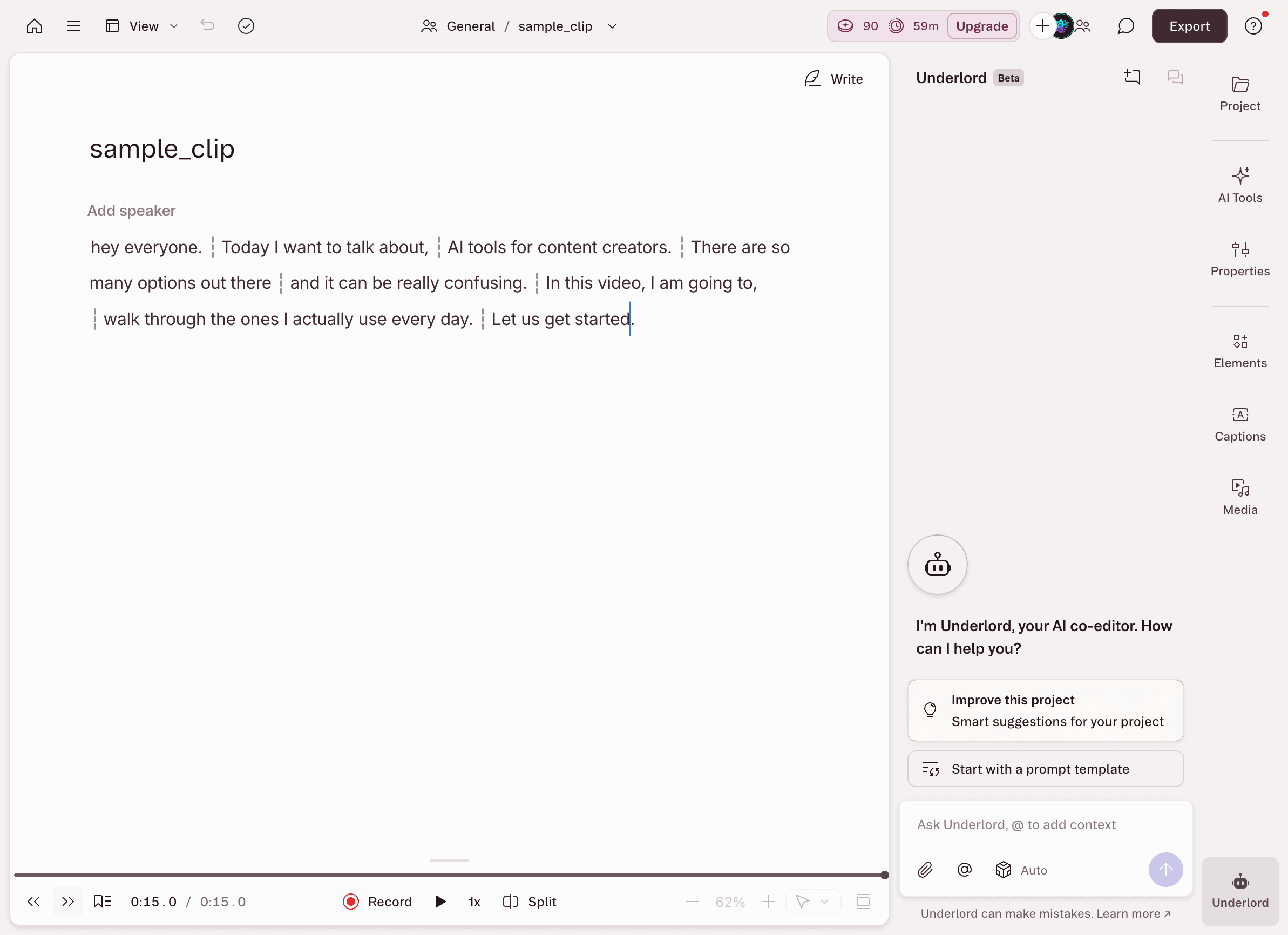Select the pointer cursor tool
This screenshot has width=1288, height=935.
click(802, 902)
